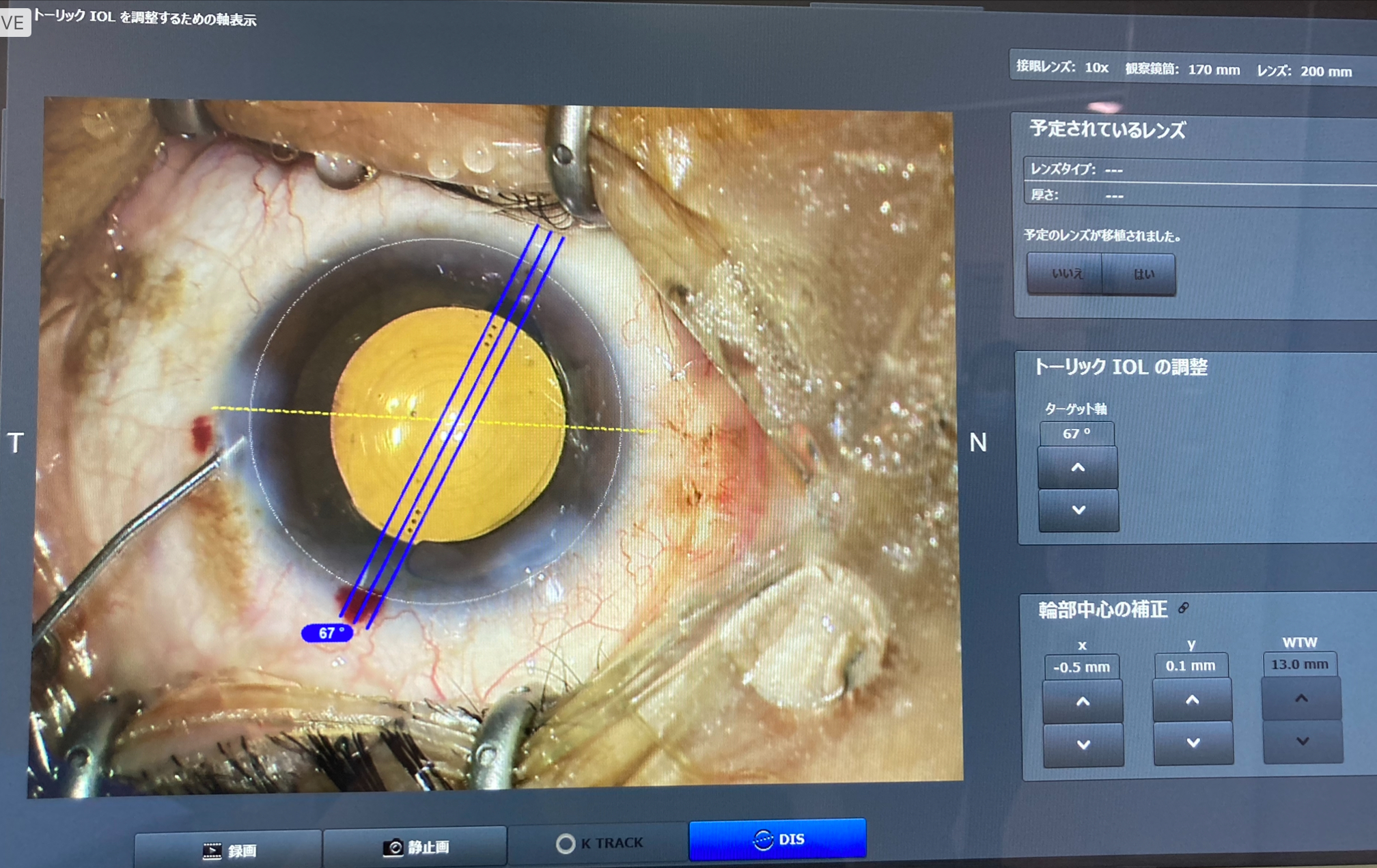The height and width of the screenshot is (868, 1377).
Task: Click the 観察鏡筒 170 mm setting text
Action: (1182, 69)
